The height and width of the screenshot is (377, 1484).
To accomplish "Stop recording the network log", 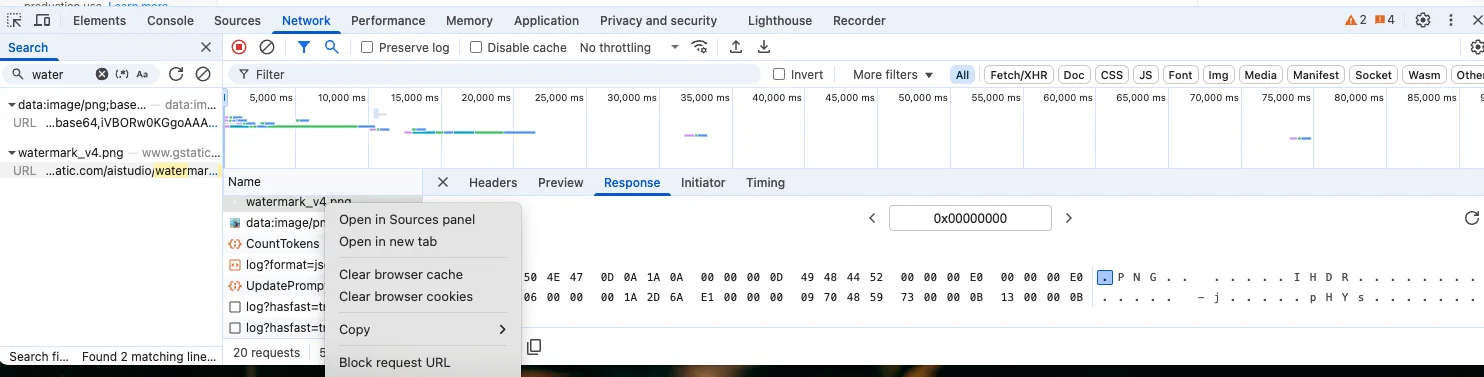I will coord(239,47).
